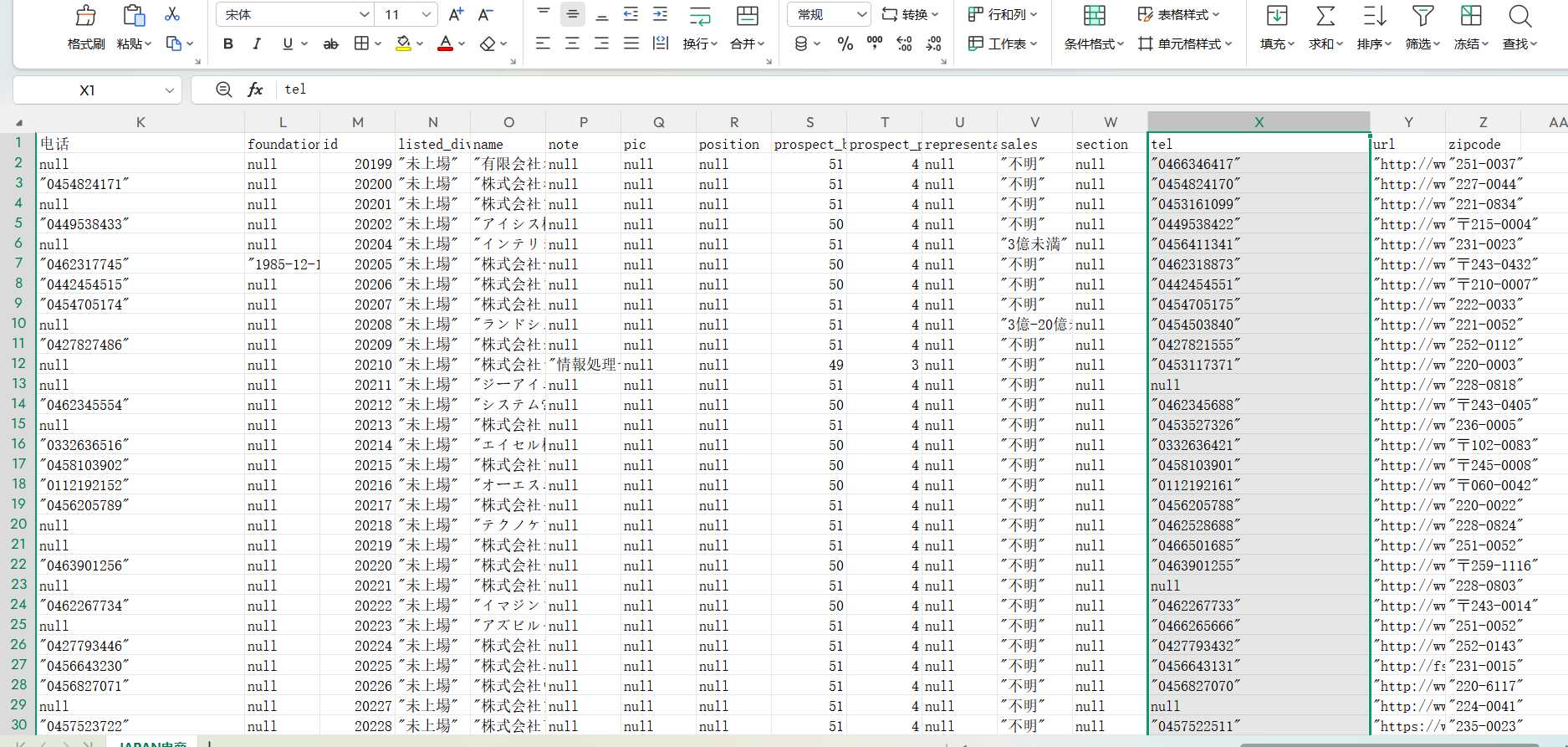
Task: Select column X by its header
Action: click(1259, 122)
